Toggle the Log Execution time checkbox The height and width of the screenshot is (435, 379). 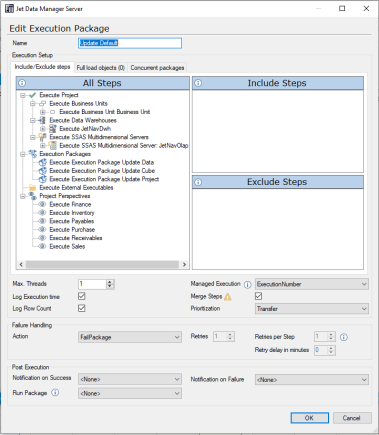82,296
